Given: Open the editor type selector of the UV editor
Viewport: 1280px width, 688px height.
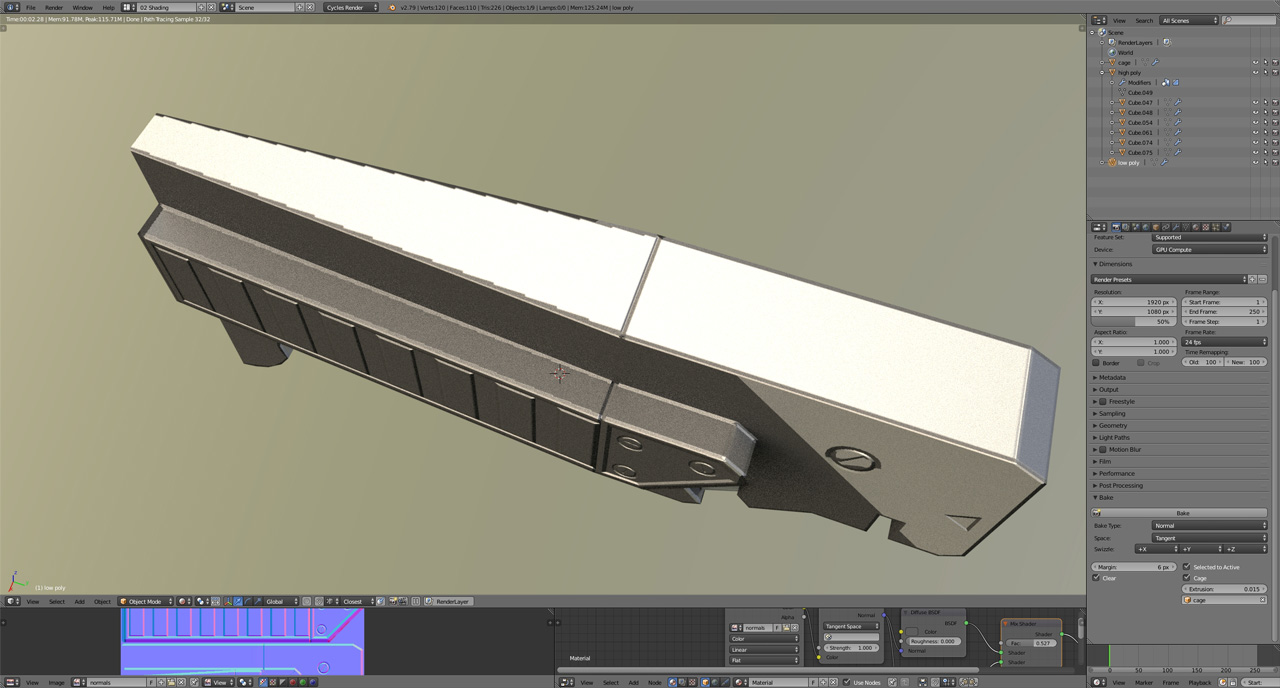Looking at the screenshot, I should (11, 682).
